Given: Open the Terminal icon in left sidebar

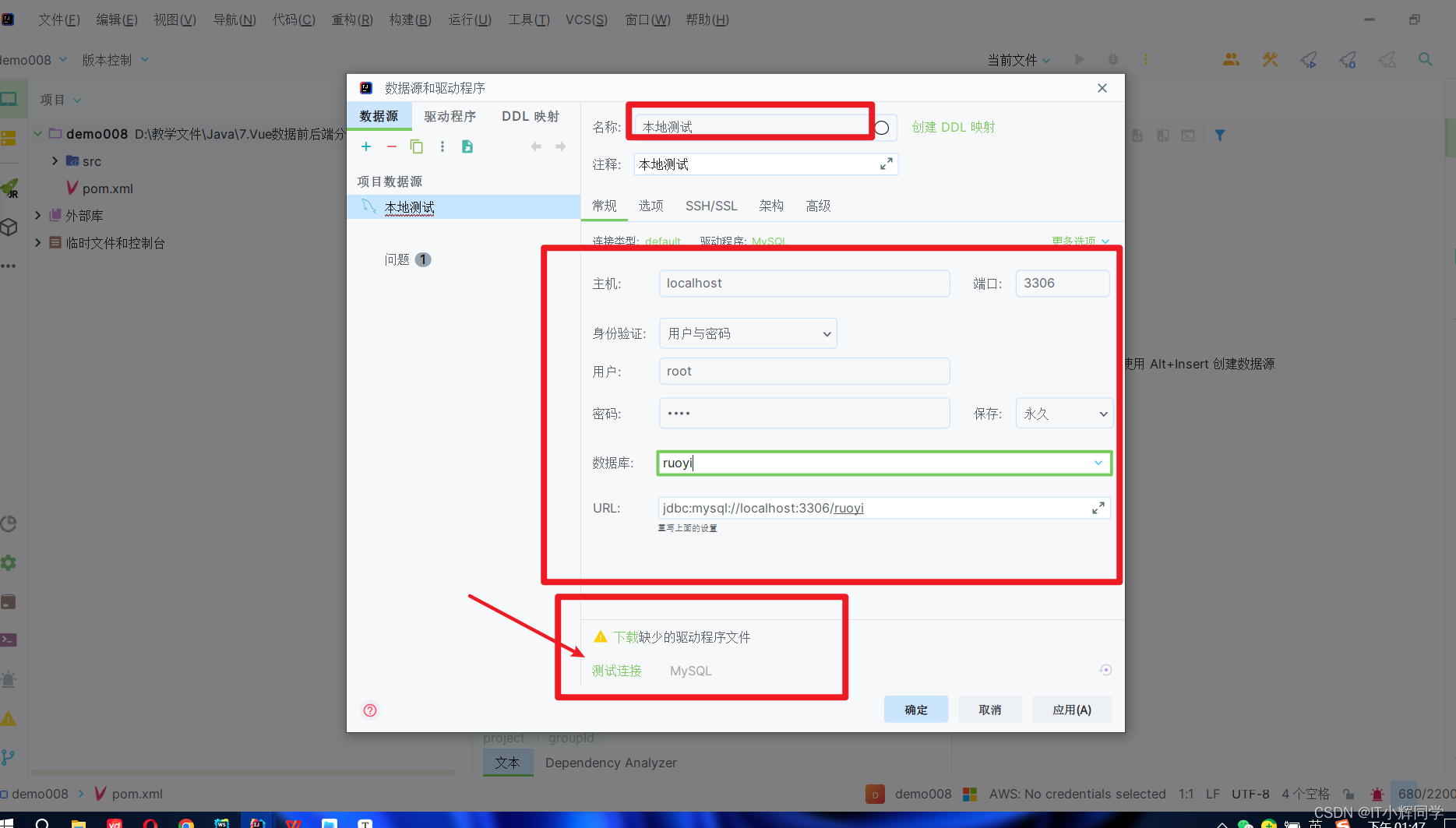Looking at the screenshot, I should pos(9,639).
